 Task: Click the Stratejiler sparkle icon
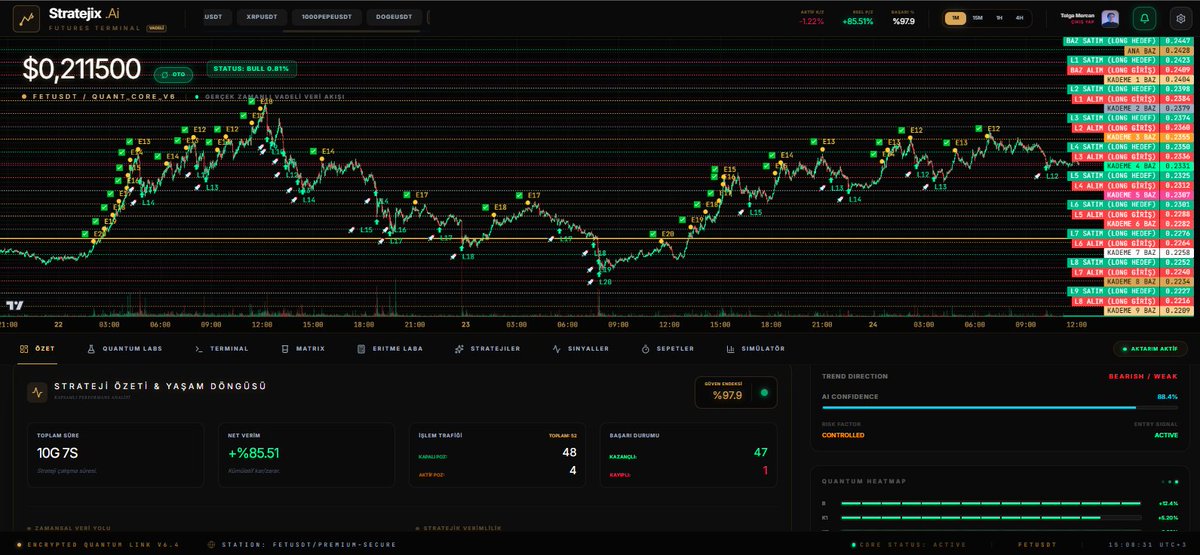coord(459,349)
